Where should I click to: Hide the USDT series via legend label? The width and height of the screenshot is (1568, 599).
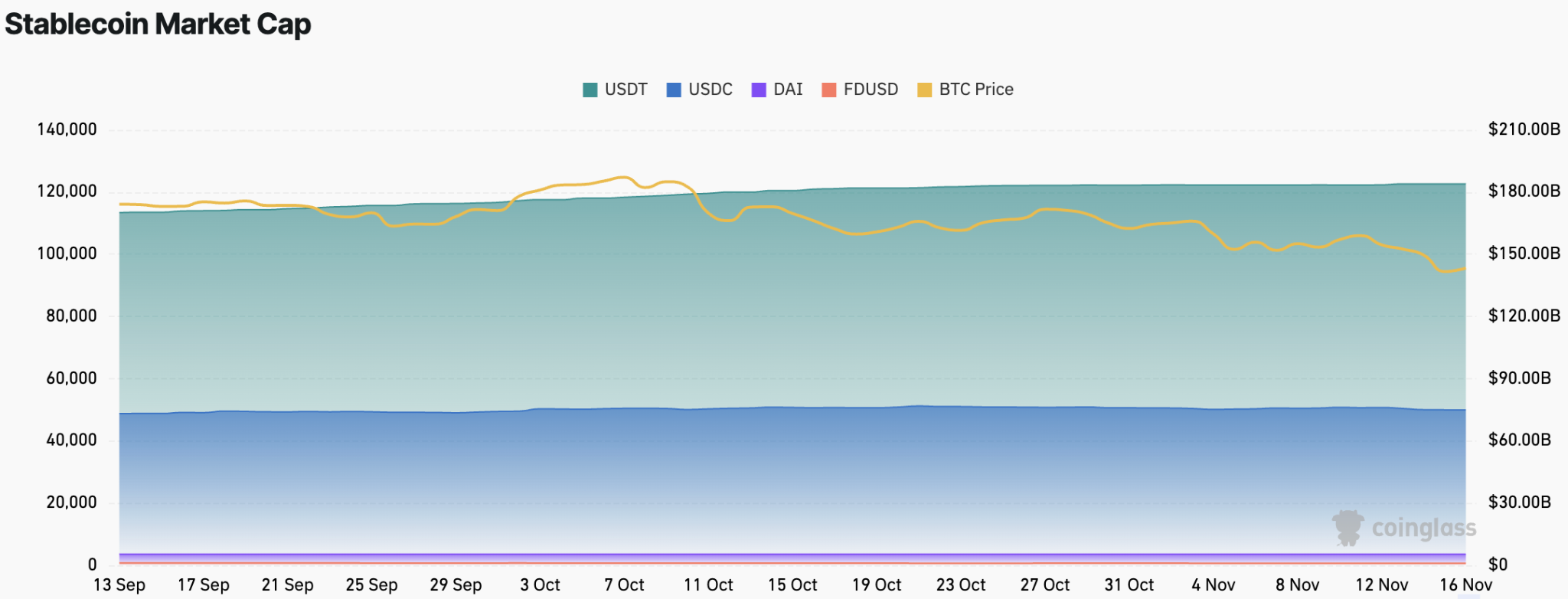click(x=626, y=90)
